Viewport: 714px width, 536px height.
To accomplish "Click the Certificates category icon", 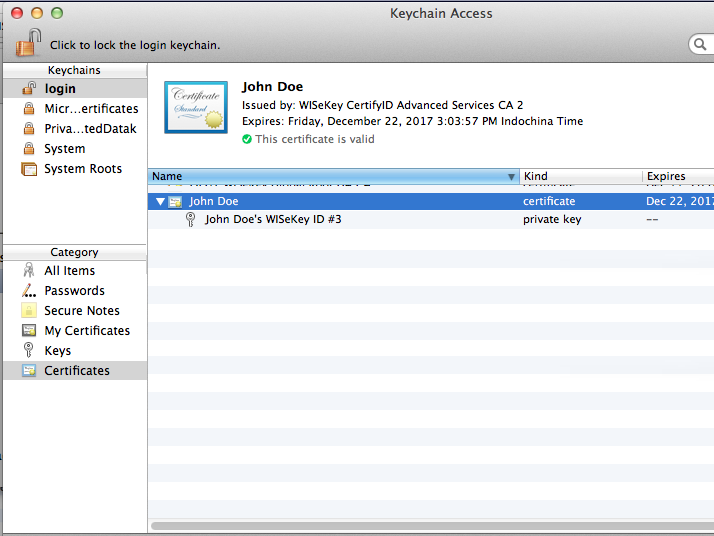I will (29, 371).
